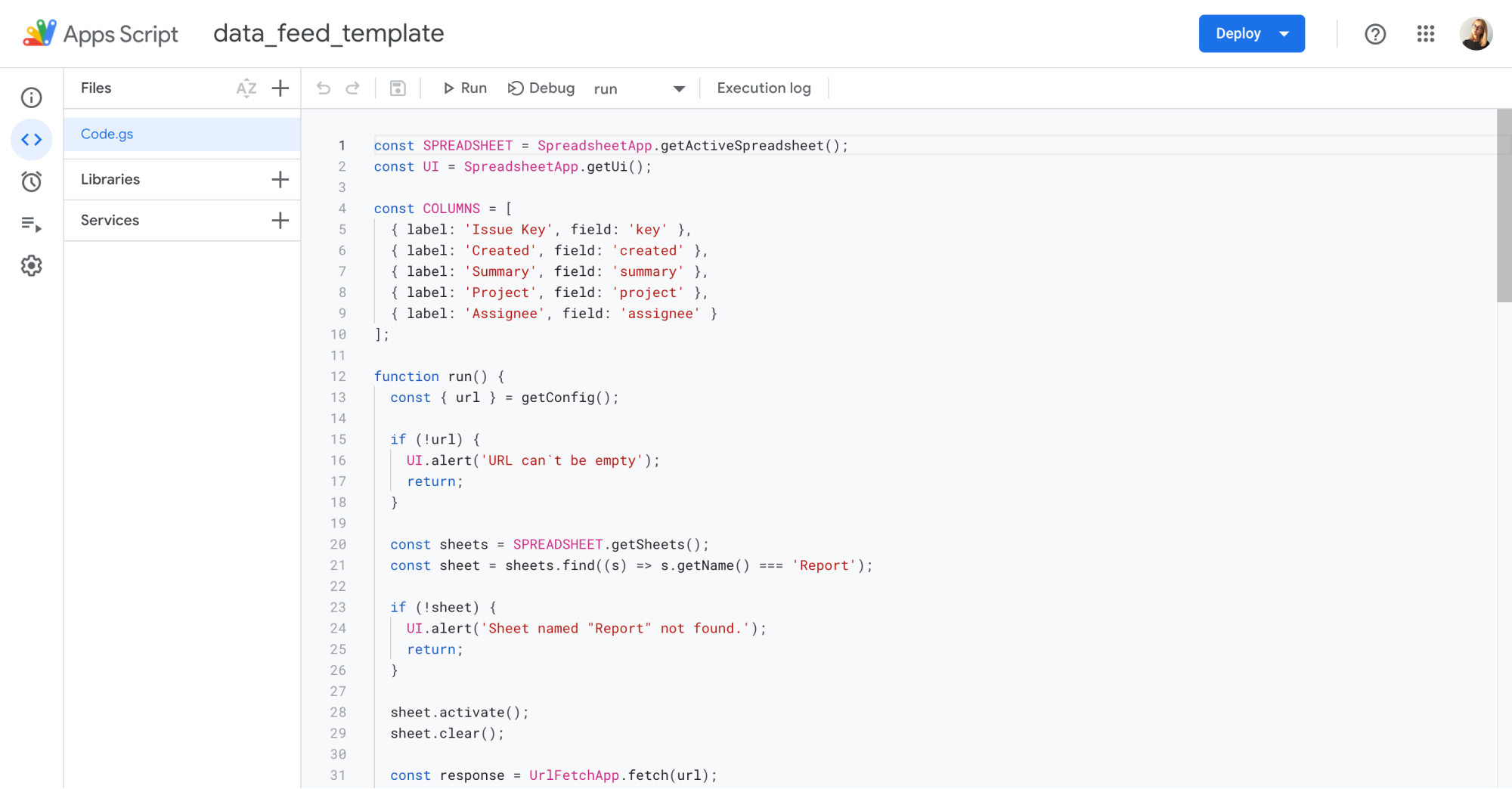Select the Code.gs file
1512x789 pixels.
[x=107, y=134]
